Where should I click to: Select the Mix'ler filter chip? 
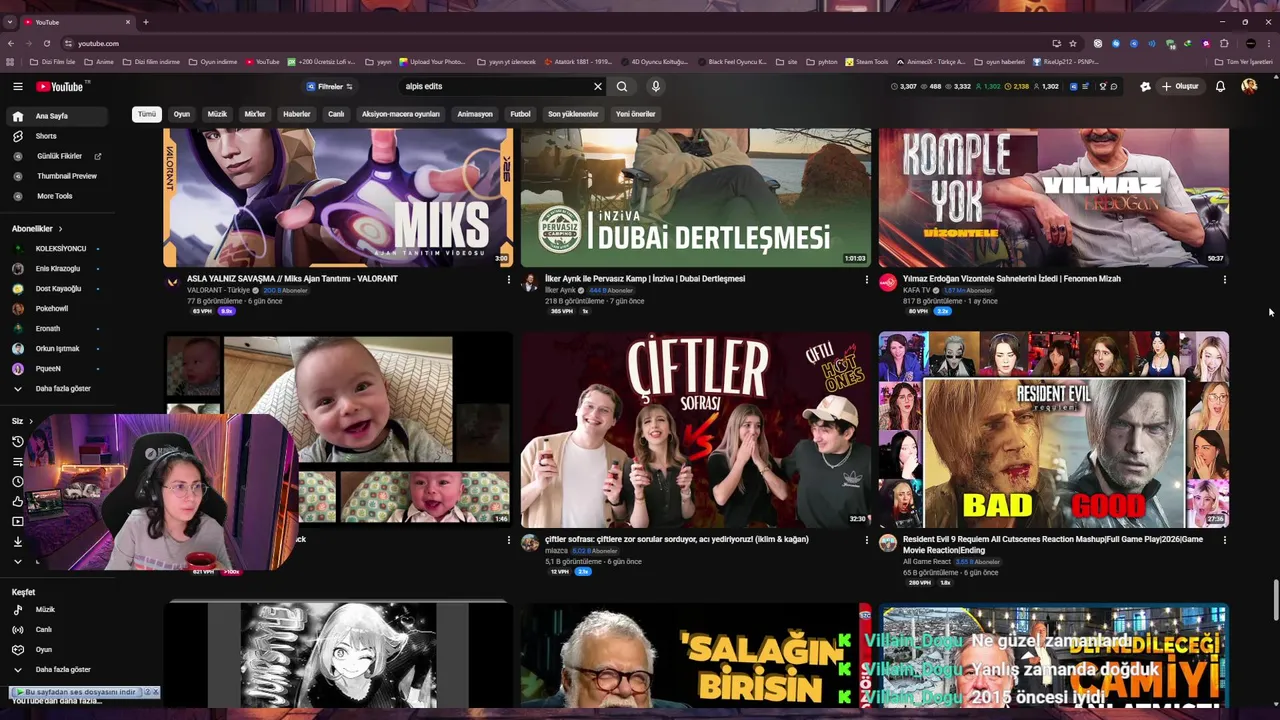tap(255, 114)
